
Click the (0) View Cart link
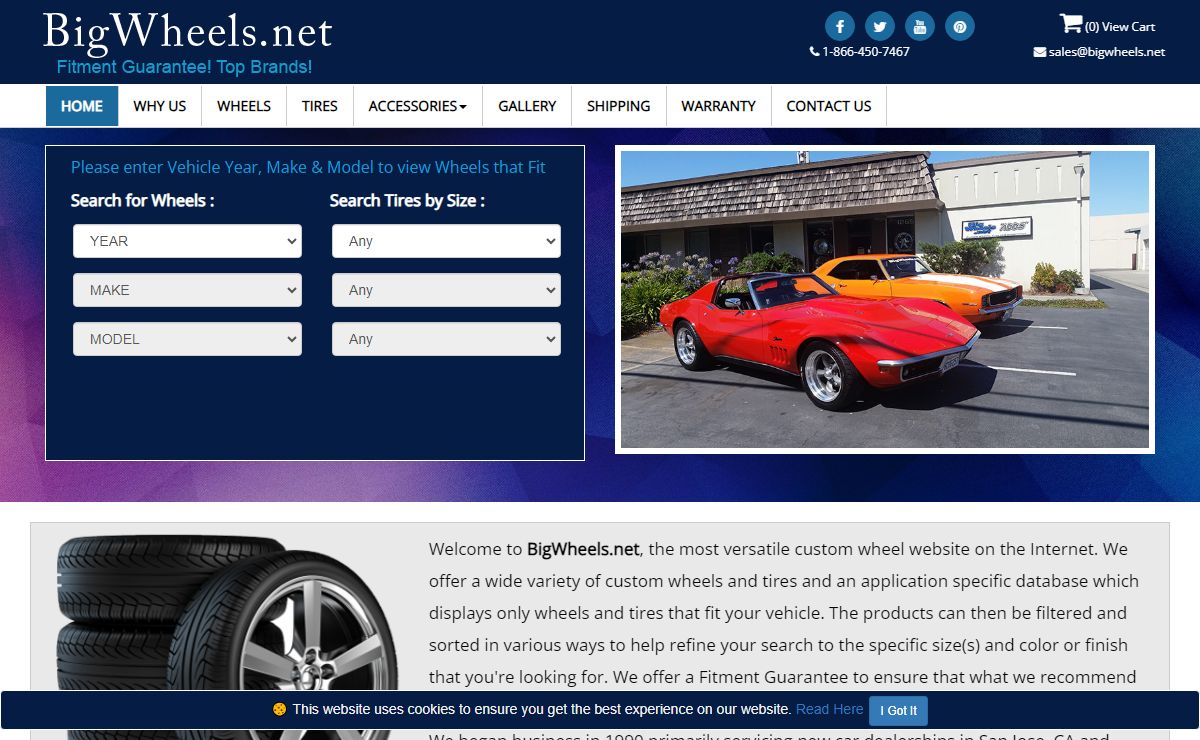pyautogui.click(x=1119, y=27)
